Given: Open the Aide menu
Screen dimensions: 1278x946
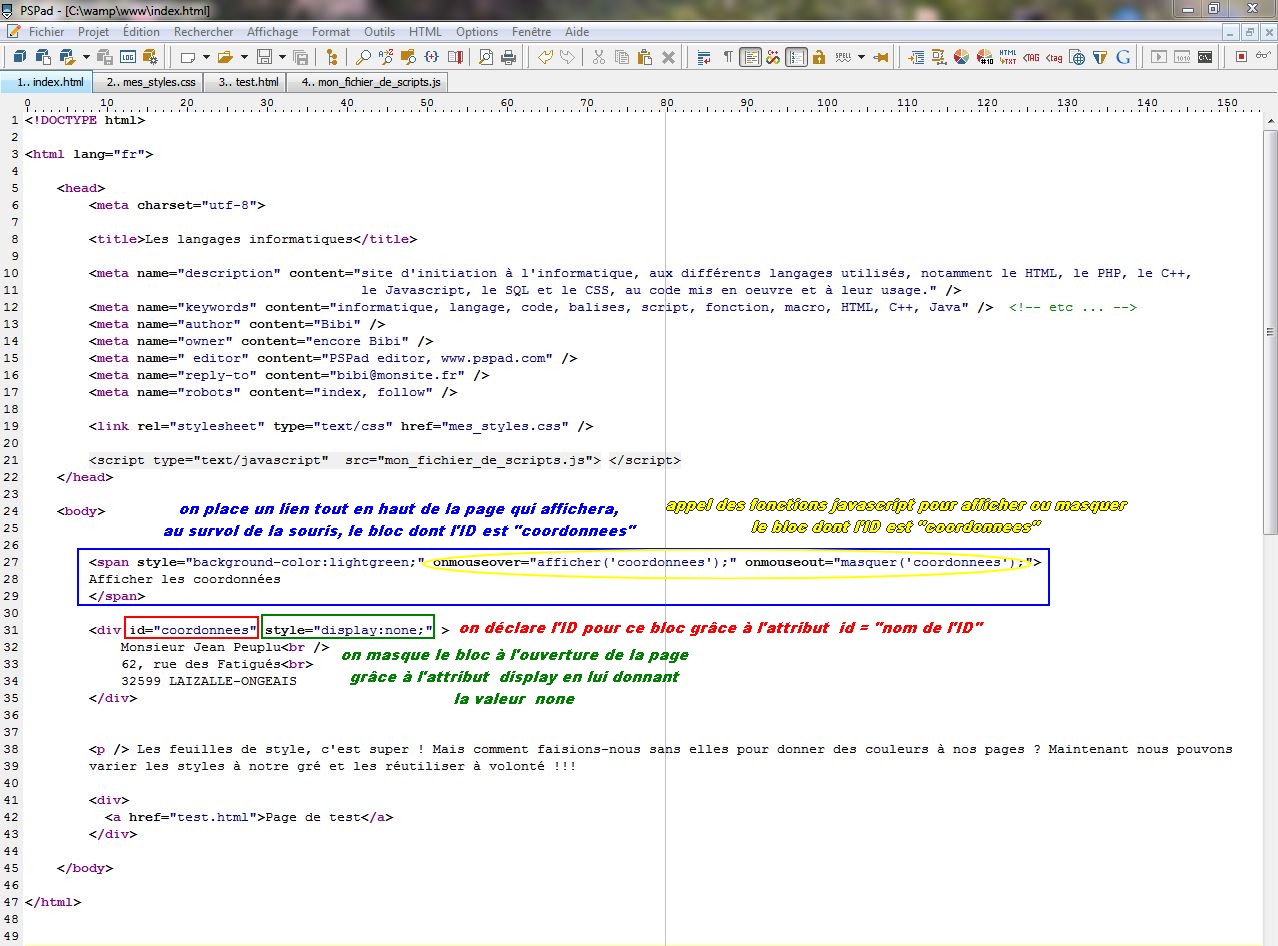Looking at the screenshot, I should (x=577, y=32).
